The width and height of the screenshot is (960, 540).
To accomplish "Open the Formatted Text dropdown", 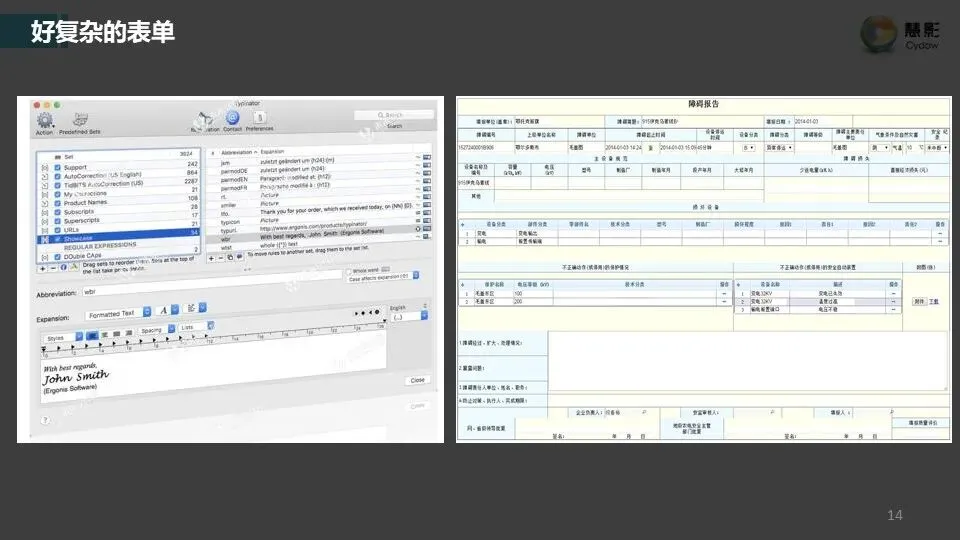I will point(118,313).
